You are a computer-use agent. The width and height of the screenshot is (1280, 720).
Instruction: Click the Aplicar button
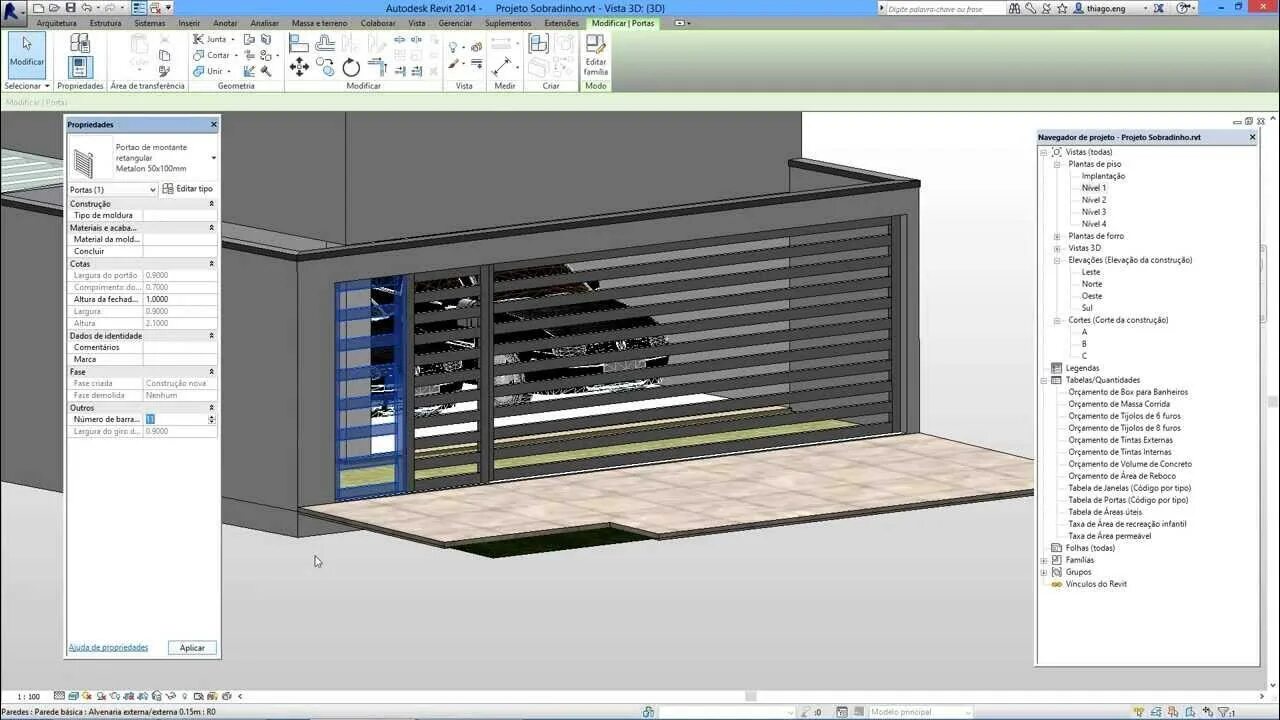[192, 648]
